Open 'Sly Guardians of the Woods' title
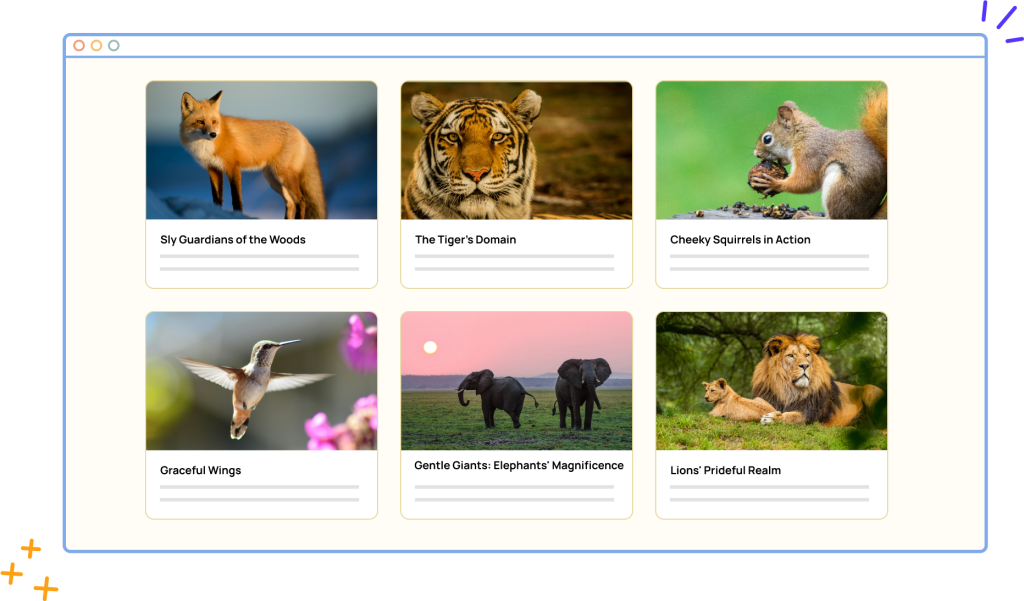1024x601 pixels. (x=233, y=240)
